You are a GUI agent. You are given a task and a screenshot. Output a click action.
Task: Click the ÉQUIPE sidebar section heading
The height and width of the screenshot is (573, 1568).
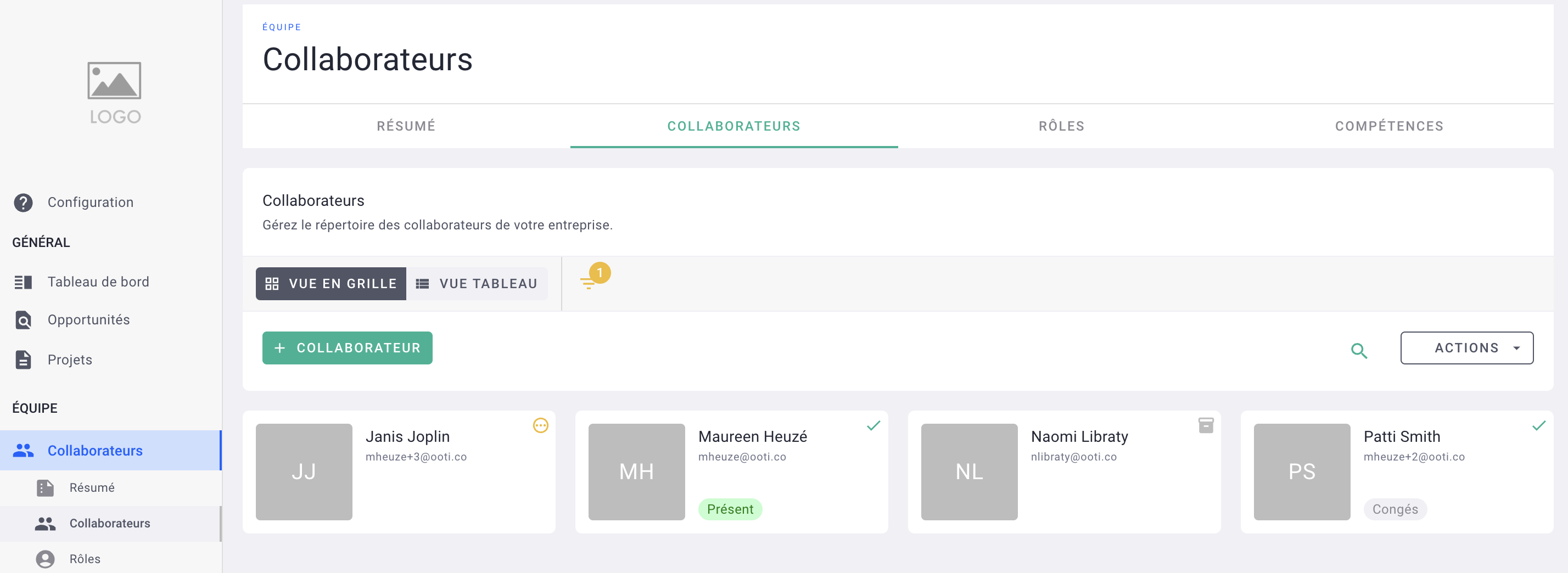click(35, 408)
